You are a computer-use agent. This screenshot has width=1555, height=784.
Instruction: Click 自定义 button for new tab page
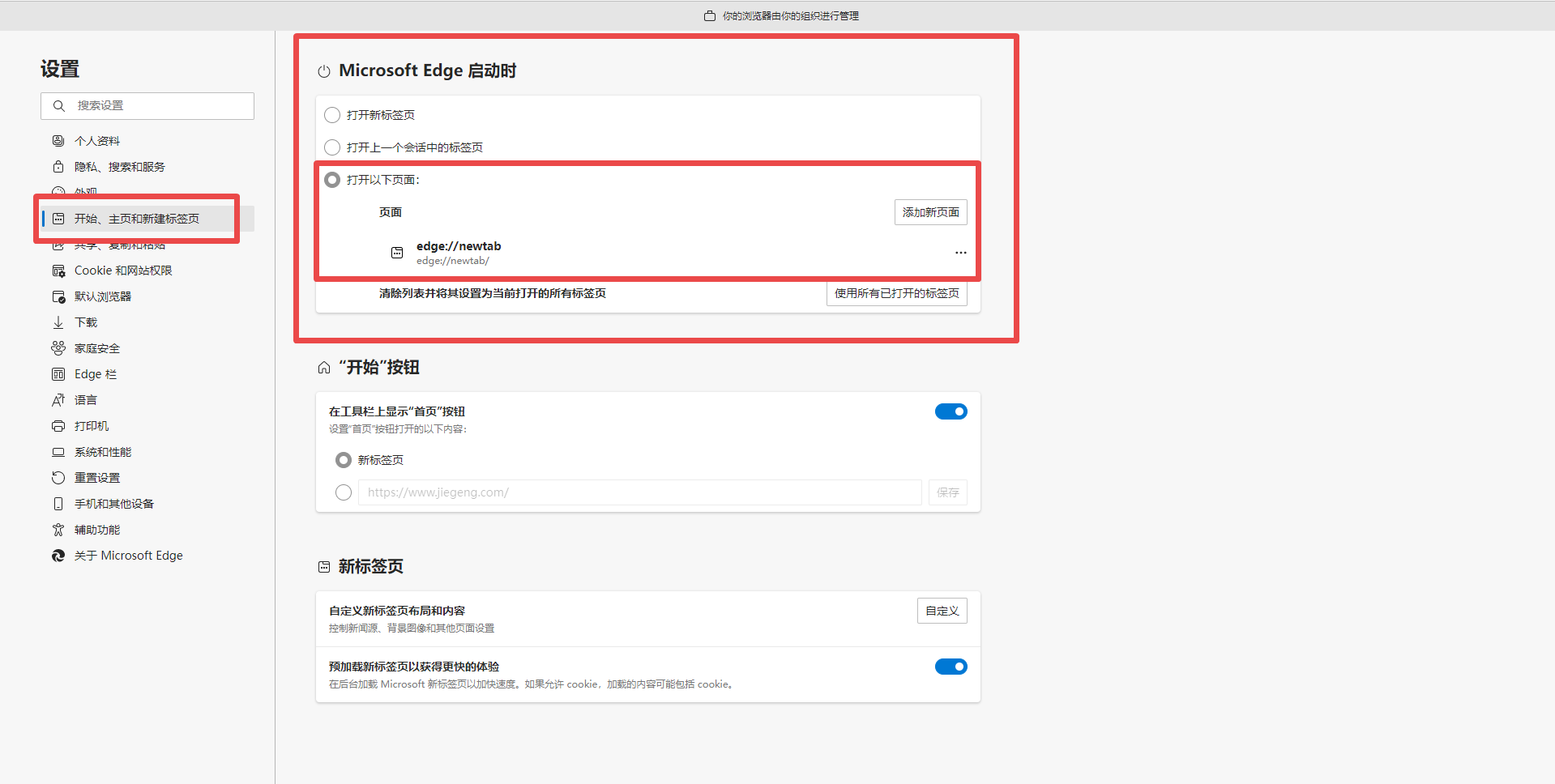942,611
